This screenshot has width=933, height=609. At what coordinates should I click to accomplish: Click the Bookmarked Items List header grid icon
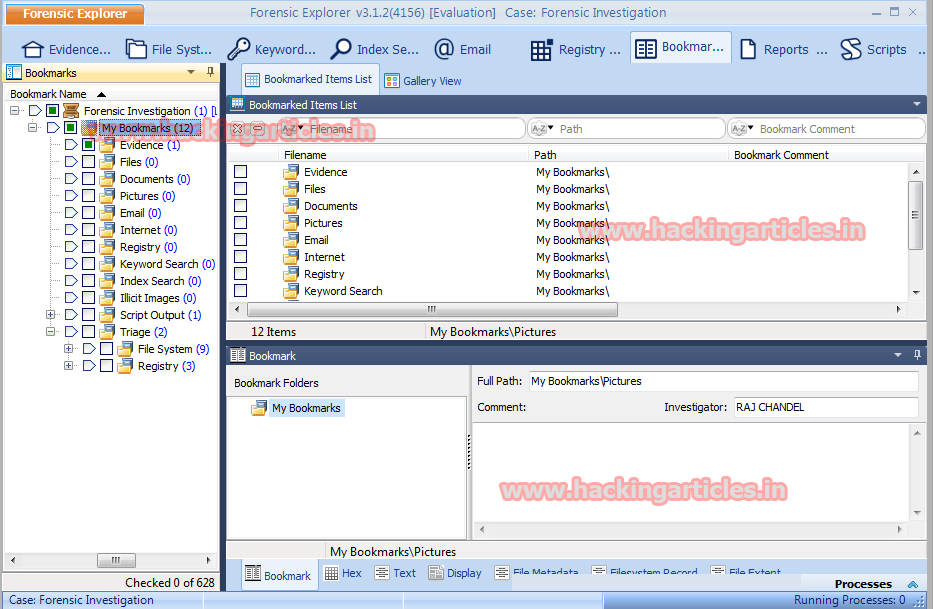(237, 104)
